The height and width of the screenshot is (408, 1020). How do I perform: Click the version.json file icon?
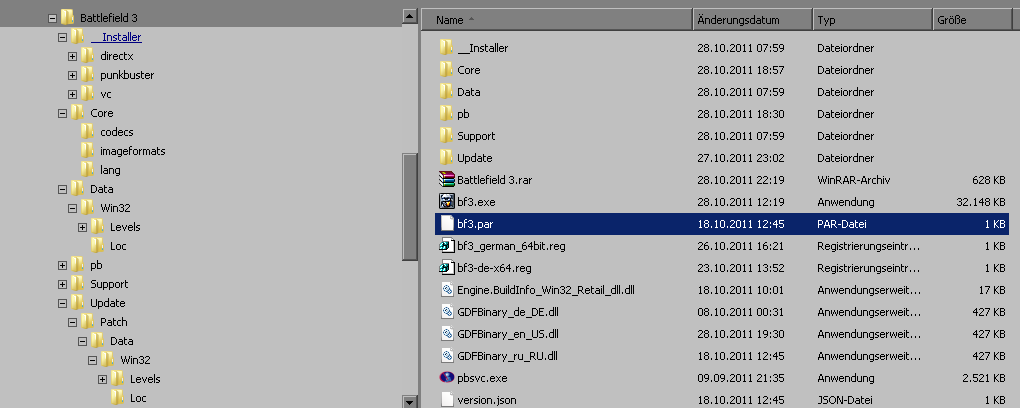click(x=446, y=400)
